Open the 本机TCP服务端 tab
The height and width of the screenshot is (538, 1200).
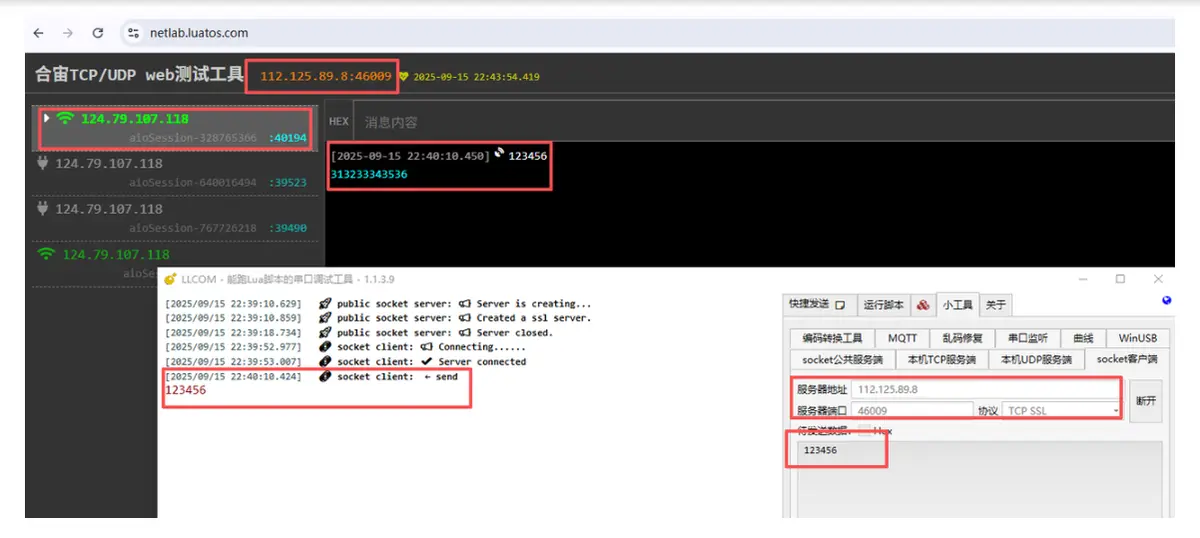point(941,359)
